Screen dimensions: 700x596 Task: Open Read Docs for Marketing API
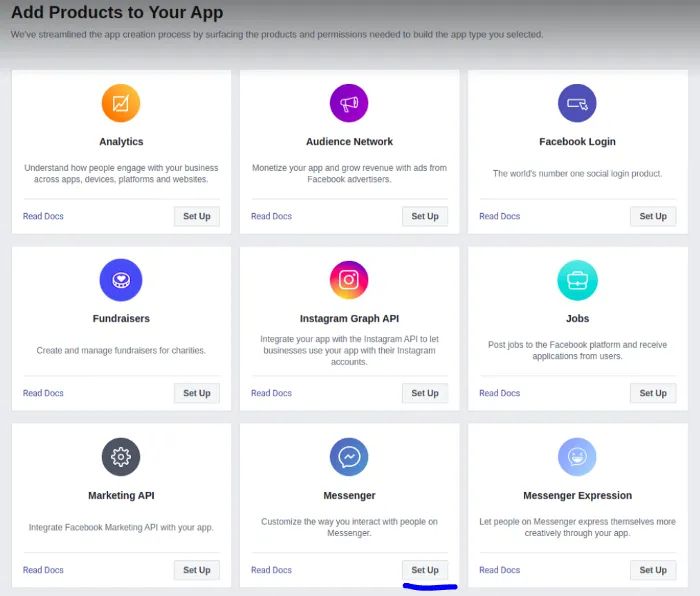(43, 570)
